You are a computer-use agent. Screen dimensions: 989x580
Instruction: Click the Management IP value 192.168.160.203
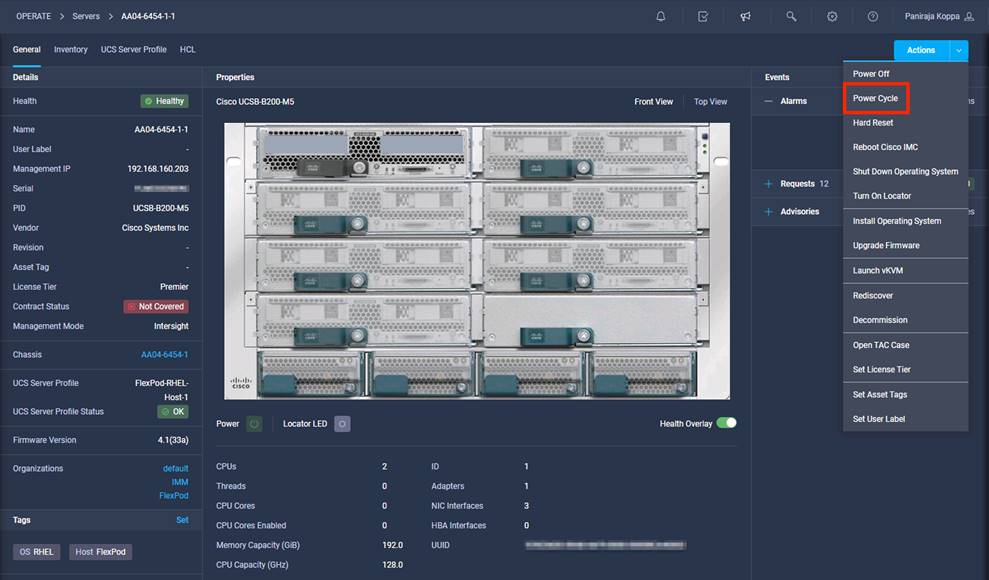tap(158, 169)
